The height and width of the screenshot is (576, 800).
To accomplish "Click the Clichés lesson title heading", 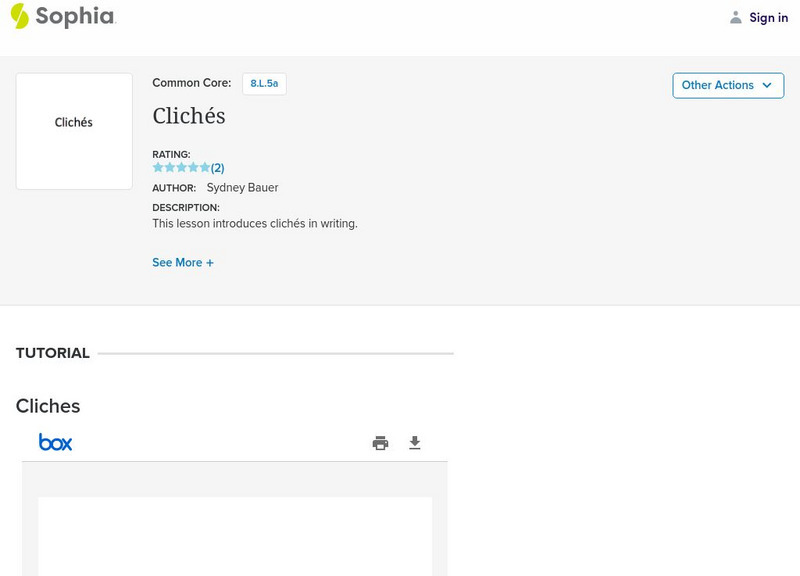I will point(189,116).
